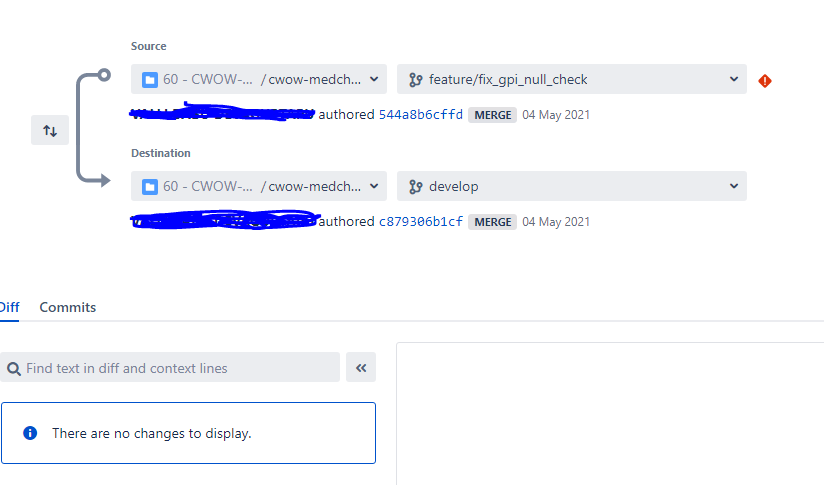This screenshot has height=485, width=824.
Task: Click the 'There are no changes to display.' text
Action: (152, 434)
